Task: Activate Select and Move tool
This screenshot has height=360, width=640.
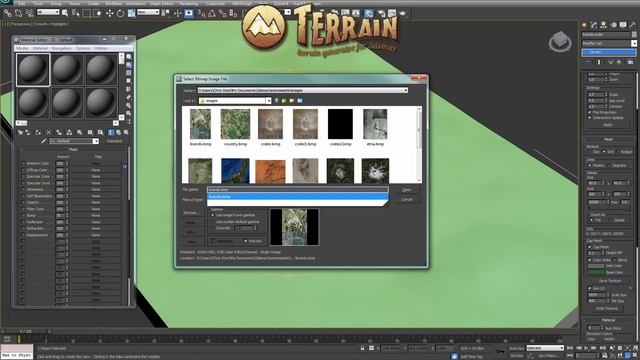Action: coord(109,13)
